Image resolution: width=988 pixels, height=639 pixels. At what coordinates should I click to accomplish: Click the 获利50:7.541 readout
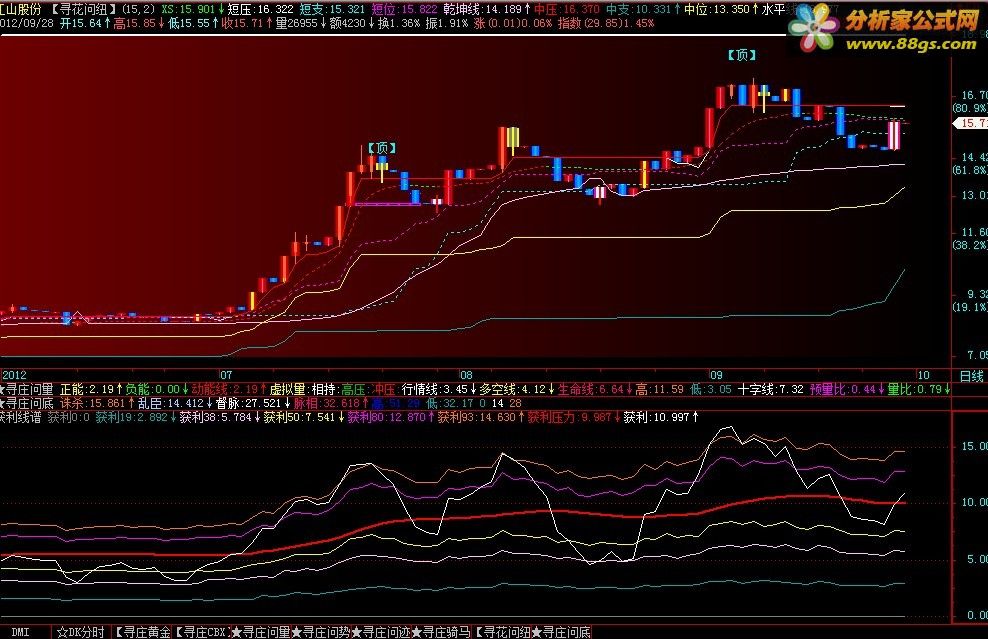(x=304, y=417)
